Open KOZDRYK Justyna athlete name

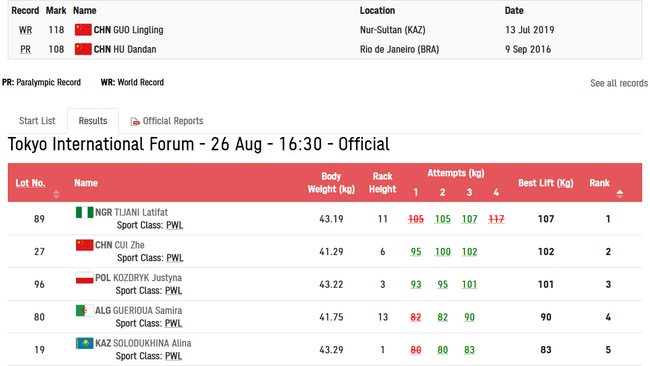click(x=148, y=278)
